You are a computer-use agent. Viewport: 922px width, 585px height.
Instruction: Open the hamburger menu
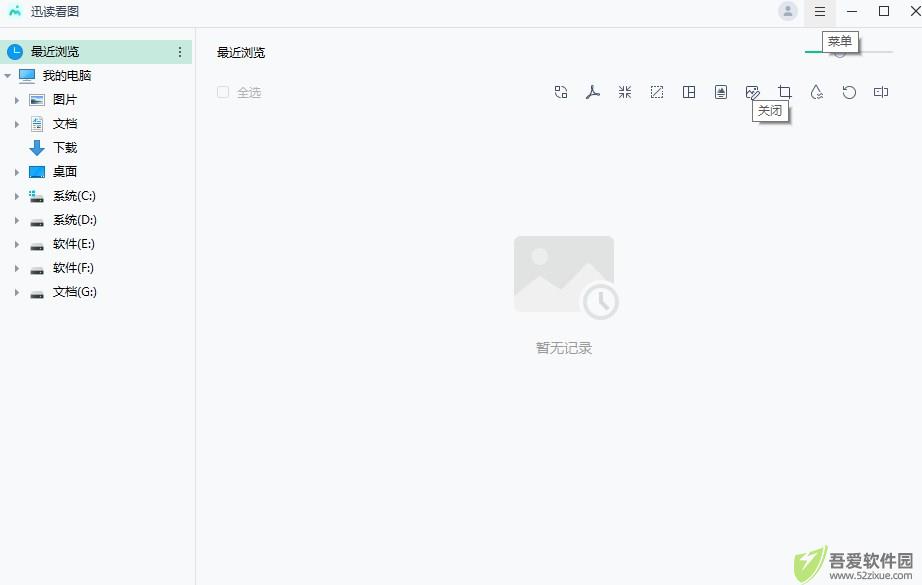click(x=820, y=12)
